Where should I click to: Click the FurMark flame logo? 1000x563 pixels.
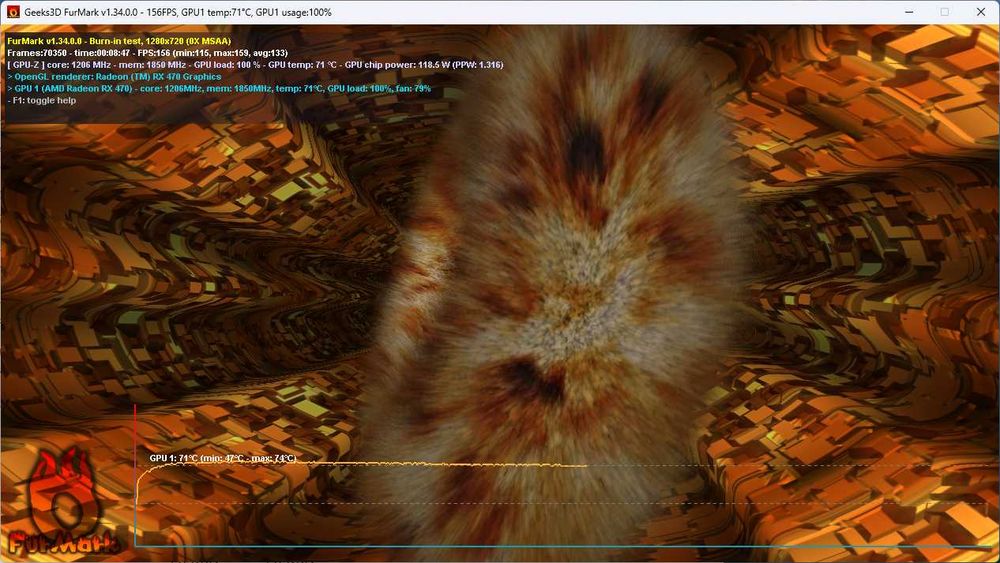pos(62,501)
